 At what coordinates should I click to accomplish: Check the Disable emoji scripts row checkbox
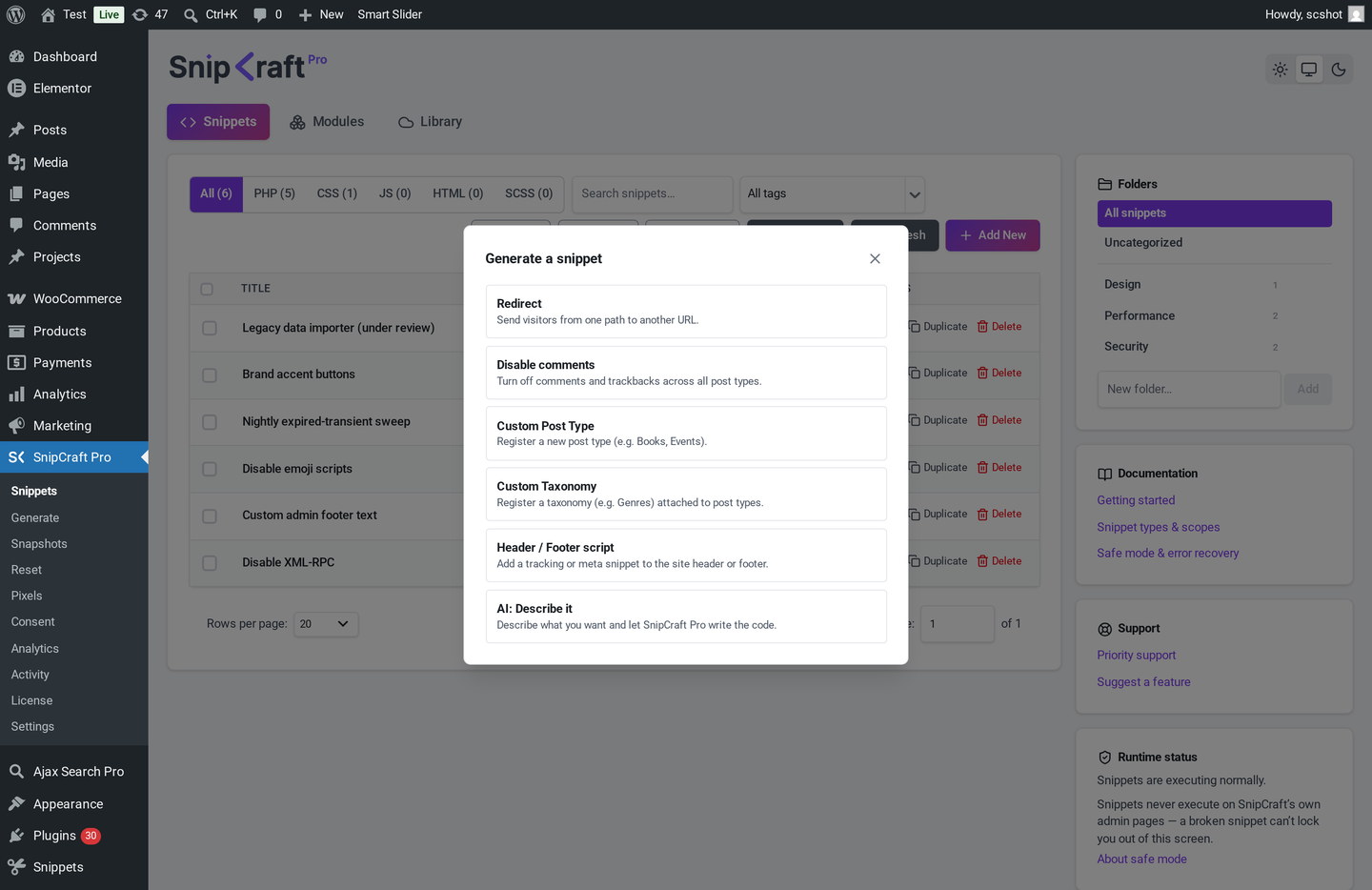click(210, 469)
